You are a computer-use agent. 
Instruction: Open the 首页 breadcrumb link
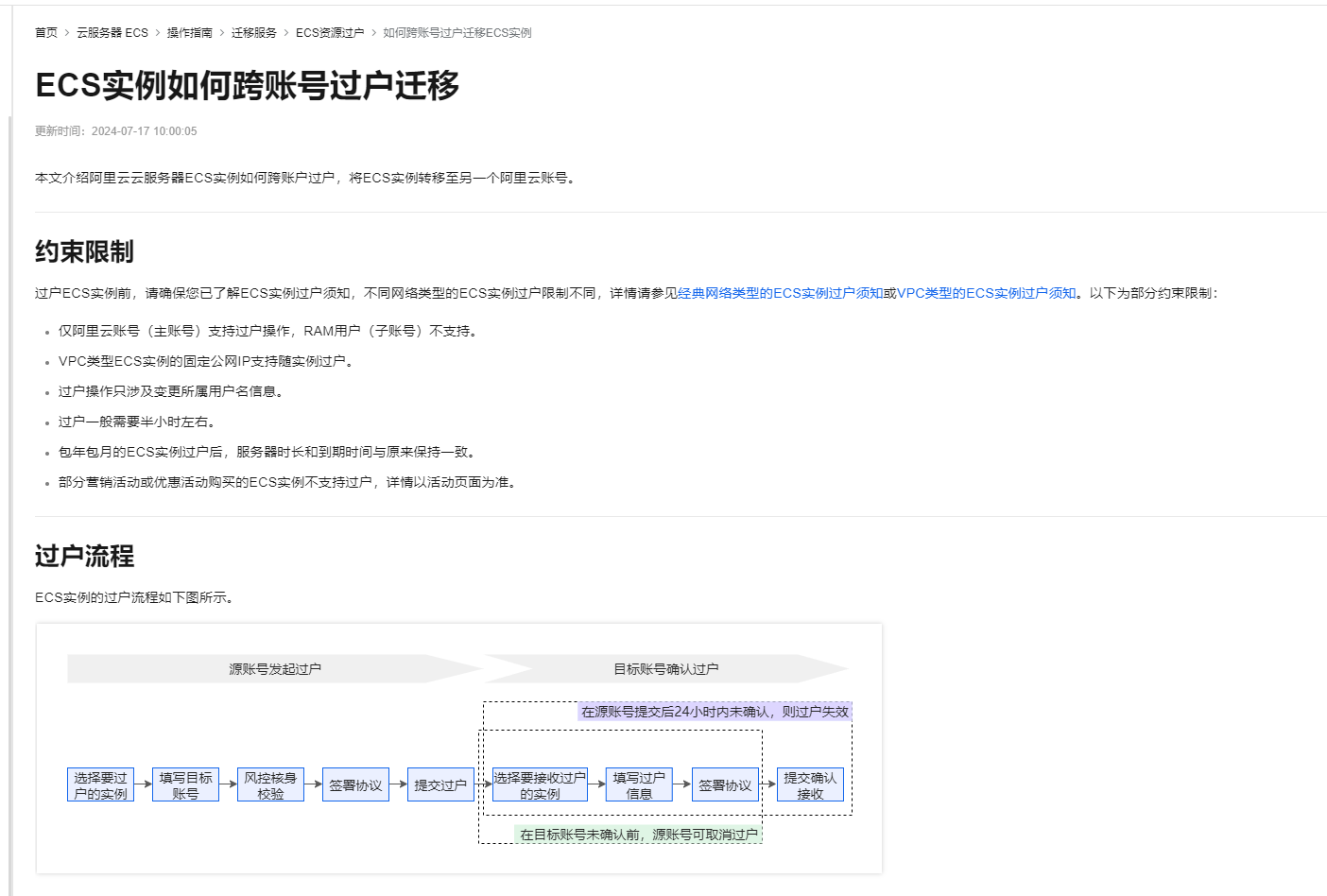point(46,32)
